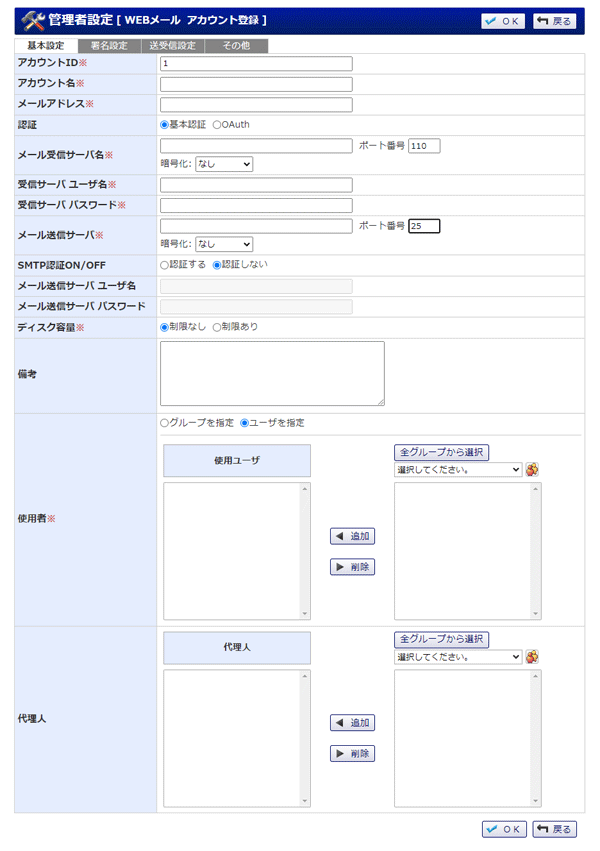Select 制限なし for disk capacity
This screenshot has height=851, width=600.
click(164, 327)
